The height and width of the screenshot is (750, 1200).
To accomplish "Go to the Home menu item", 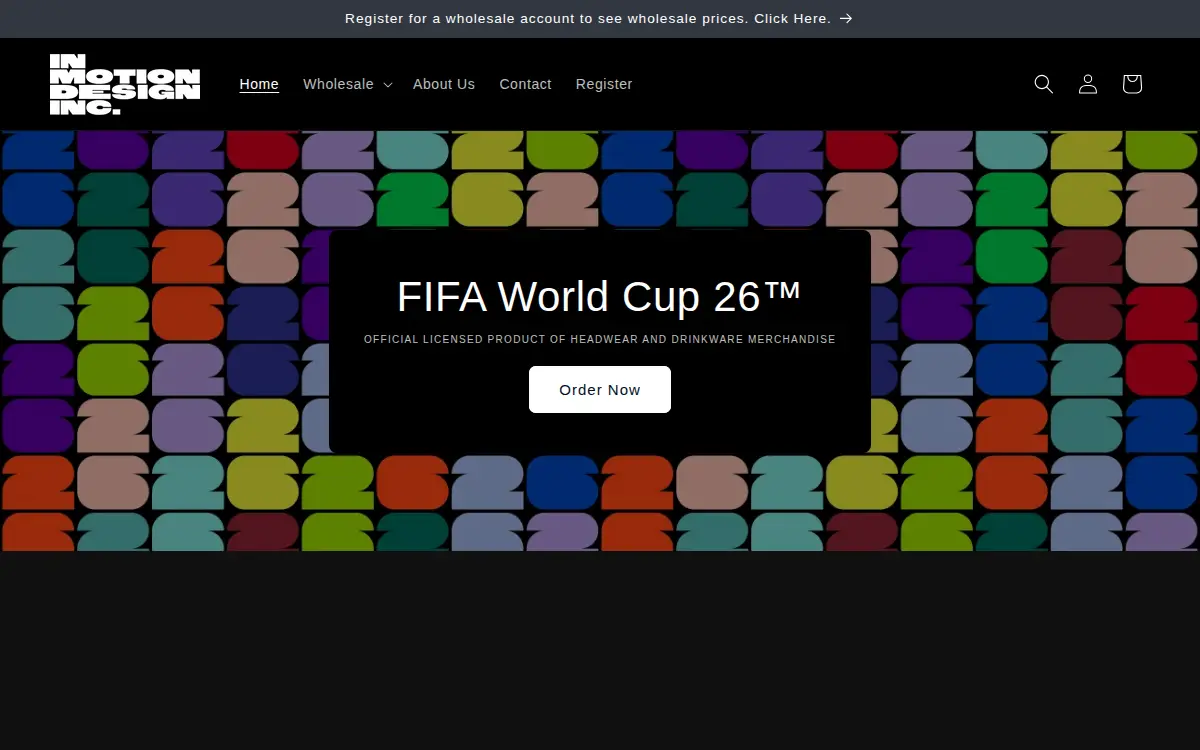I will [x=259, y=84].
